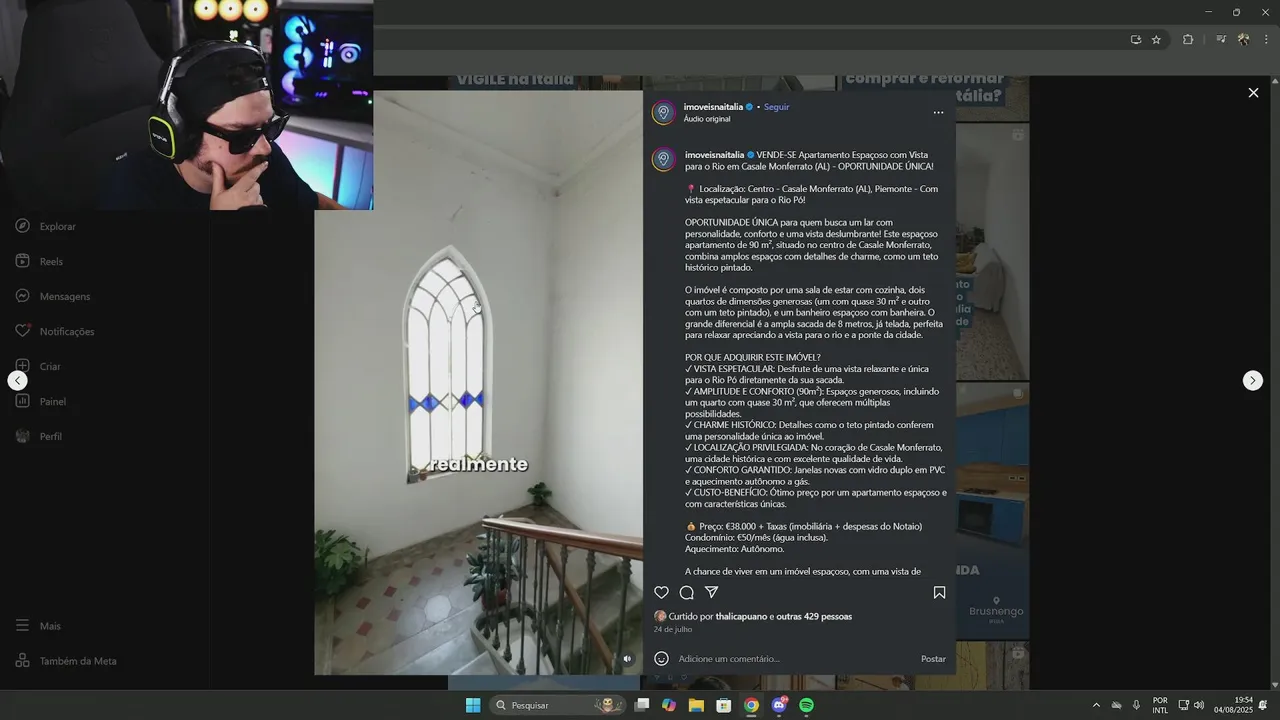1280x720 pixels.
Task: Click the Mensagens messenger icon
Action: click(23, 296)
